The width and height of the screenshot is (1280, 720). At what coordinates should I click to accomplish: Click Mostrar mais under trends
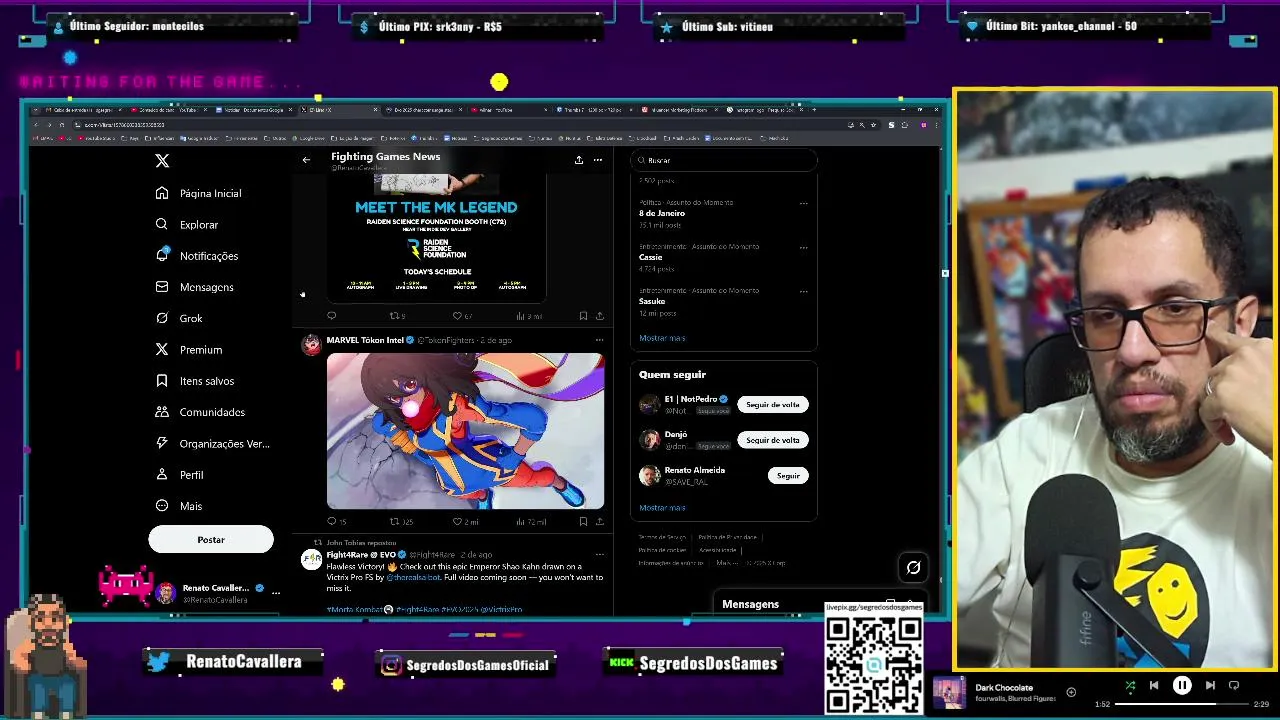click(662, 338)
